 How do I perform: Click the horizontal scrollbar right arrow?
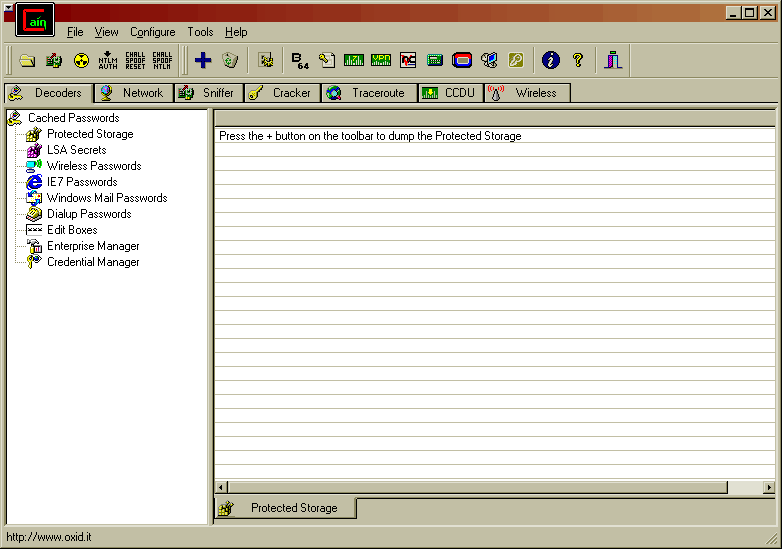[x=769, y=487]
